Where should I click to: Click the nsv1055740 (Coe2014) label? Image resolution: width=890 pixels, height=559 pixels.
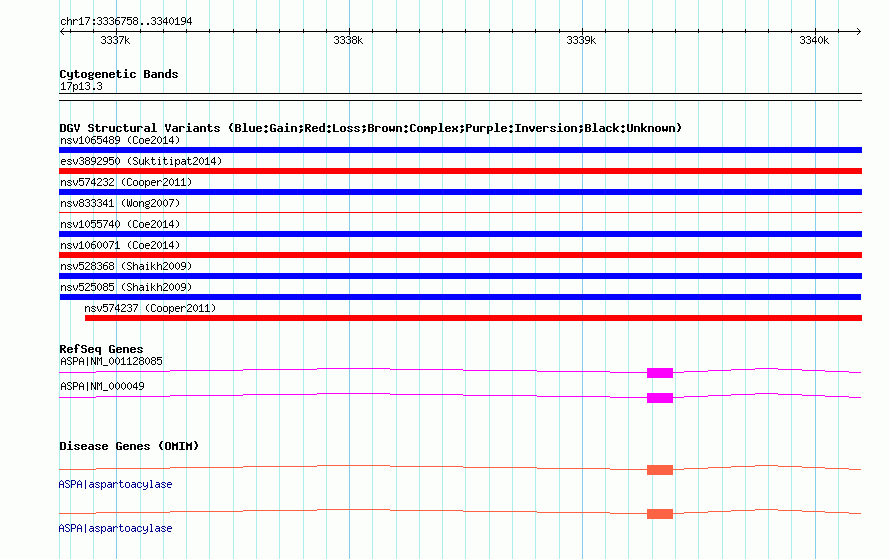(x=120, y=224)
